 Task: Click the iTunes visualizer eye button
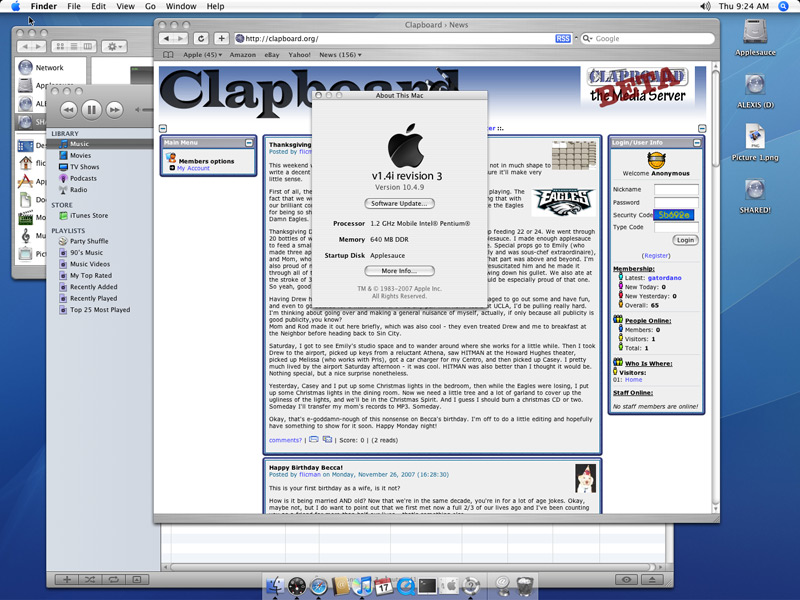click(x=627, y=580)
